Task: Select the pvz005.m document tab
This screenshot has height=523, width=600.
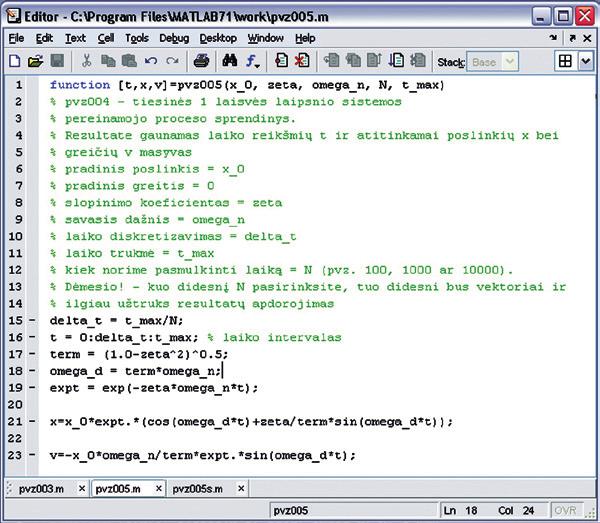Action: (118, 489)
